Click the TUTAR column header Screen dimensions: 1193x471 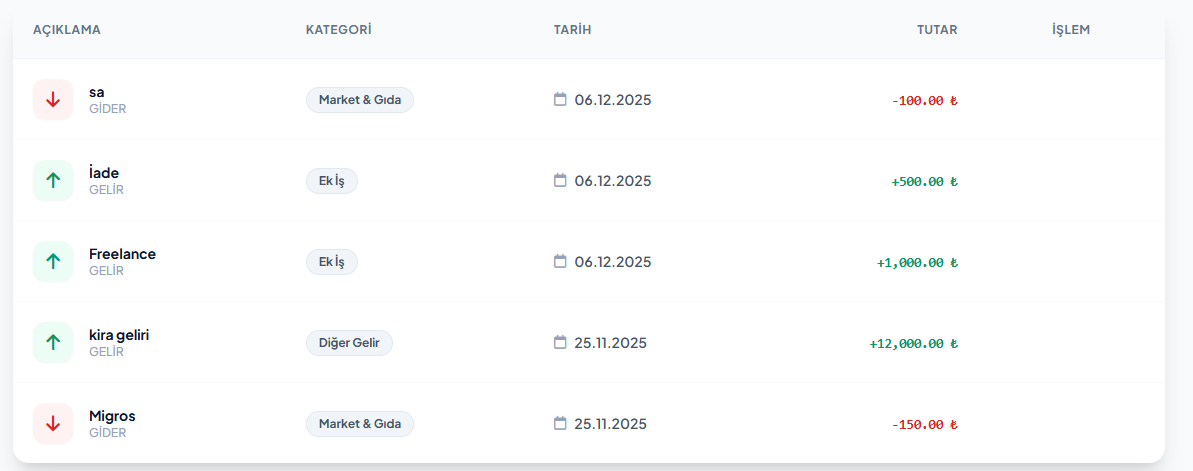(937, 30)
